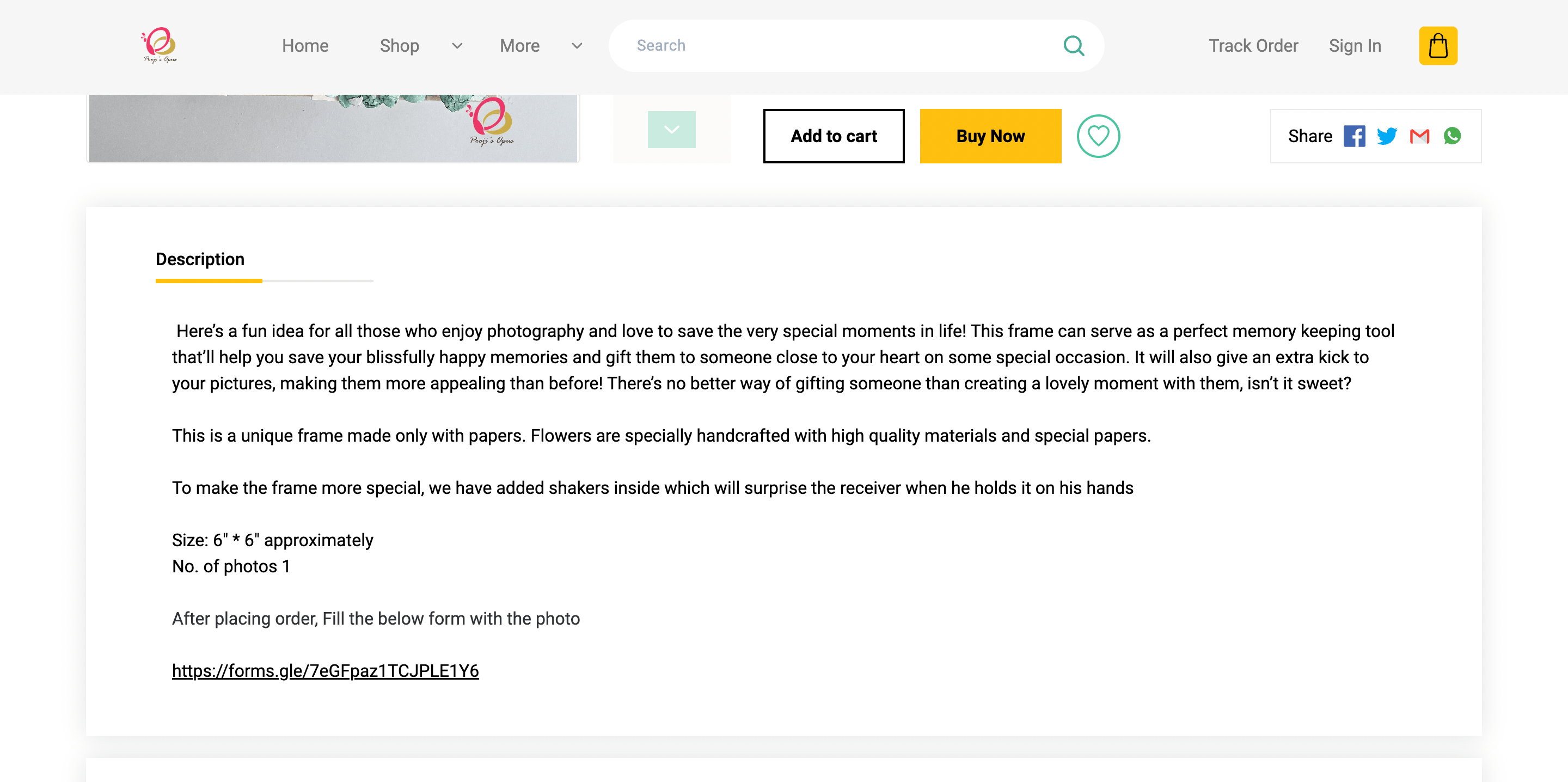This screenshot has height=782, width=1568.
Task: Select the Description tab
Action: coord(200,259)
